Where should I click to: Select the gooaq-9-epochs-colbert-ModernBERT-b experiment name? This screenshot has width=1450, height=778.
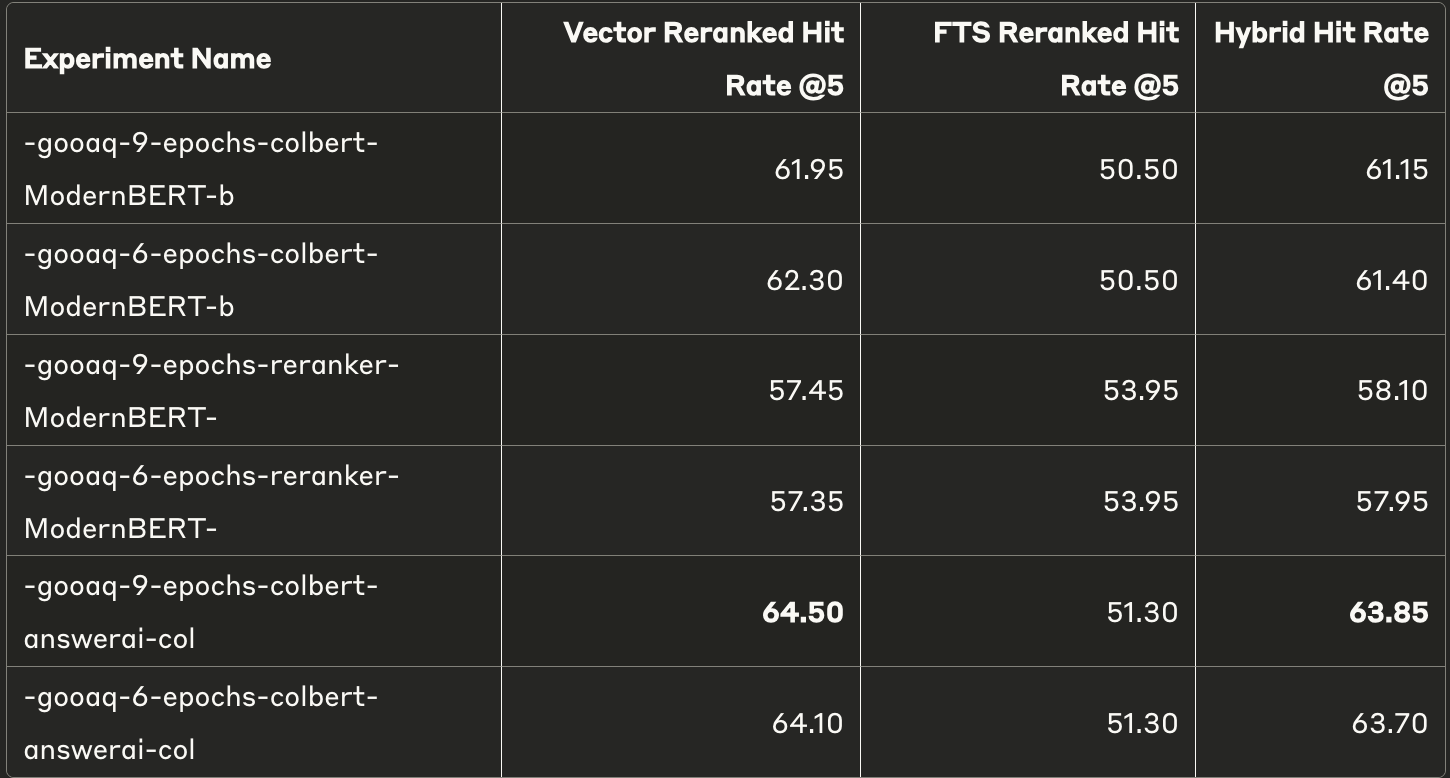pyautogui.click(x=201, y=169)
